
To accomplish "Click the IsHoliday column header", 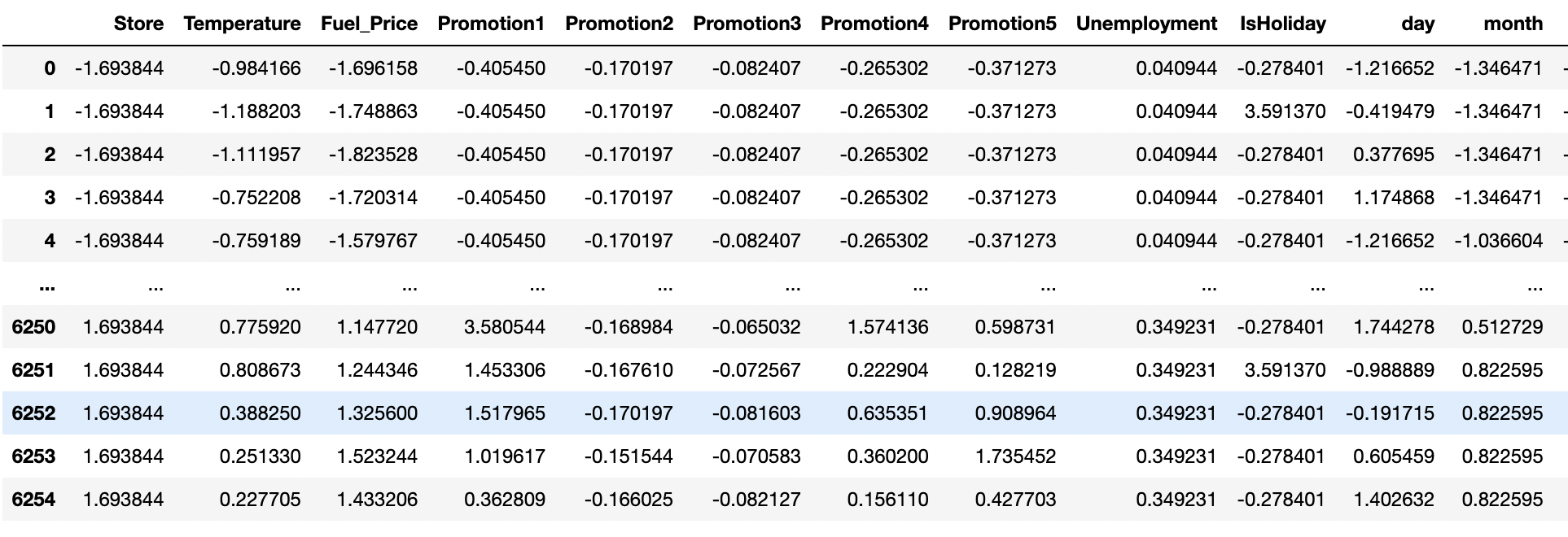I will (x=1282, y=24).
